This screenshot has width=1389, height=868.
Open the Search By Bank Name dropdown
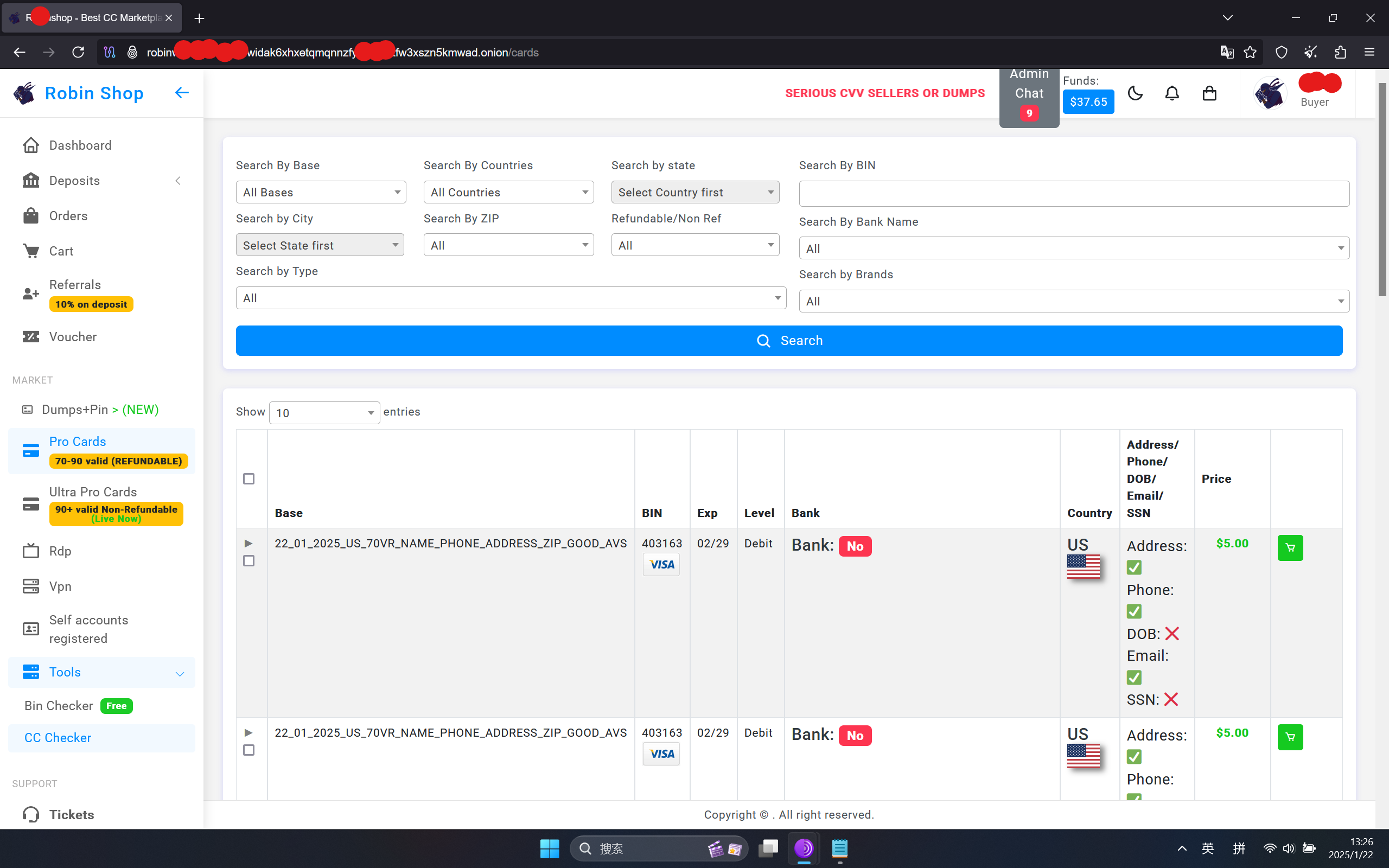point(1074,248)
